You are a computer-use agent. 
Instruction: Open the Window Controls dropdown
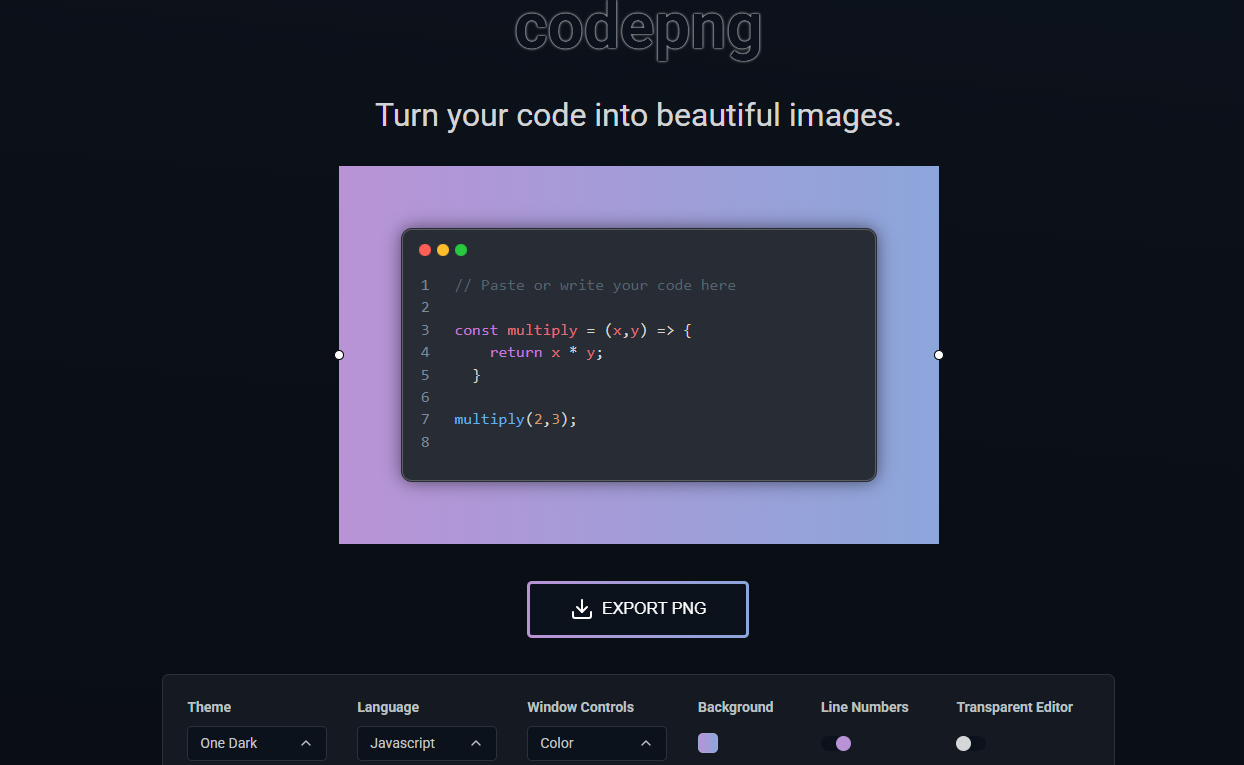tap(596, 743)
